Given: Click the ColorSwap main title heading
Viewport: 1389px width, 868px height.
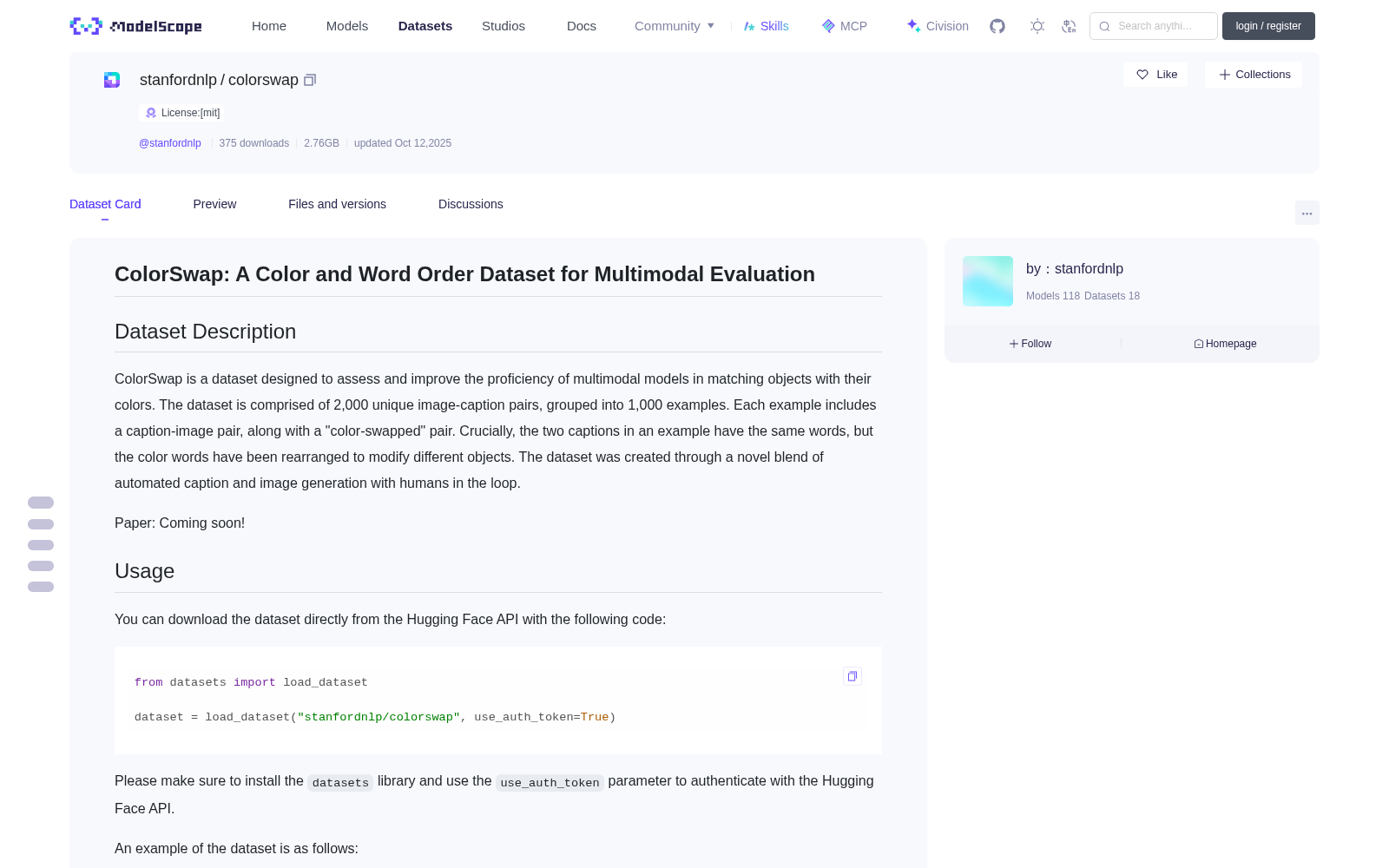Looking at the screenshot, I should 464,274.
